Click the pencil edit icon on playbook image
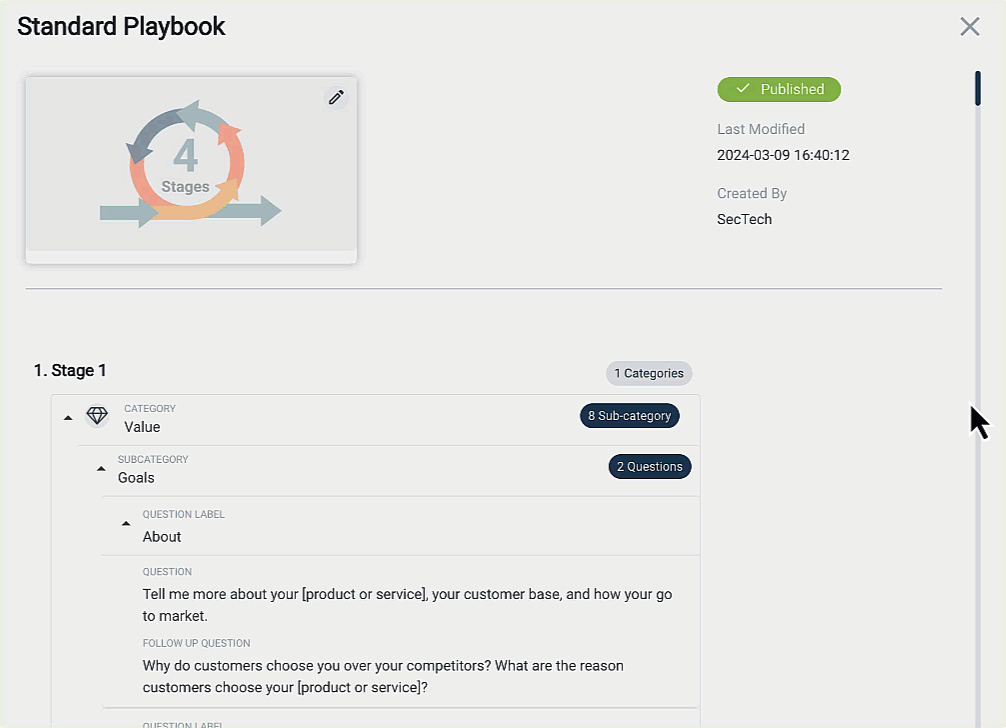This screenshot has height=728, width=1006. click(x=336, y=97)
